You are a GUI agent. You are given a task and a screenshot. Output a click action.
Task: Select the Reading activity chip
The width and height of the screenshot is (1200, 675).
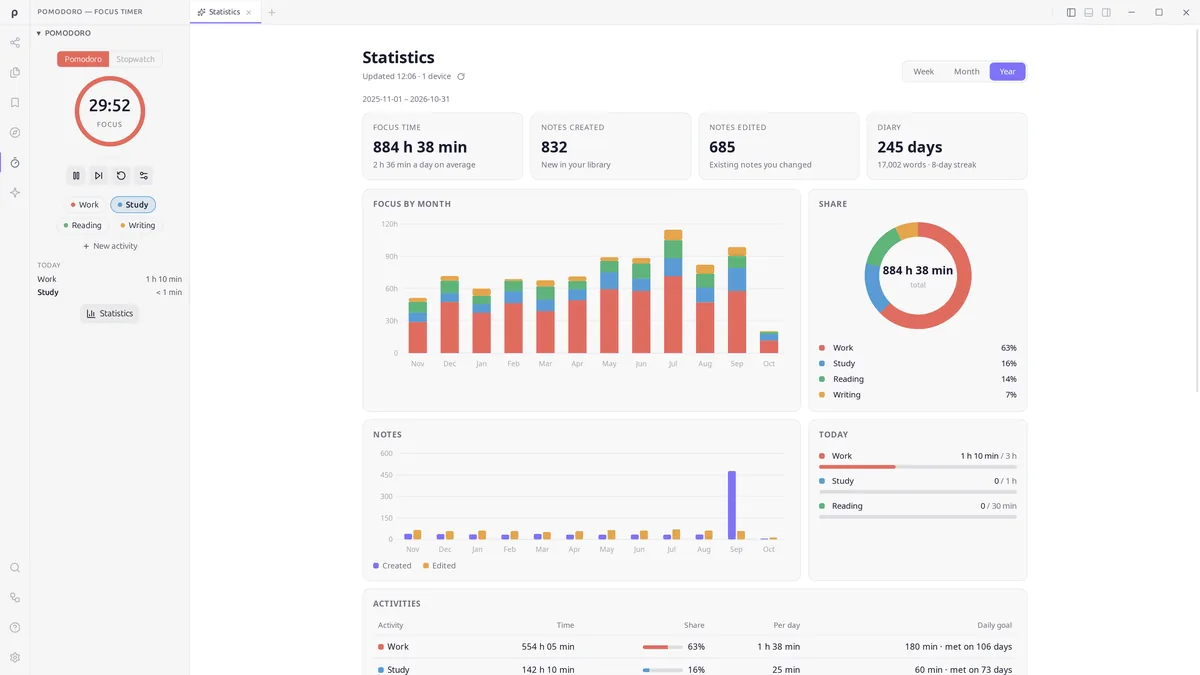[x=83, y=226]
